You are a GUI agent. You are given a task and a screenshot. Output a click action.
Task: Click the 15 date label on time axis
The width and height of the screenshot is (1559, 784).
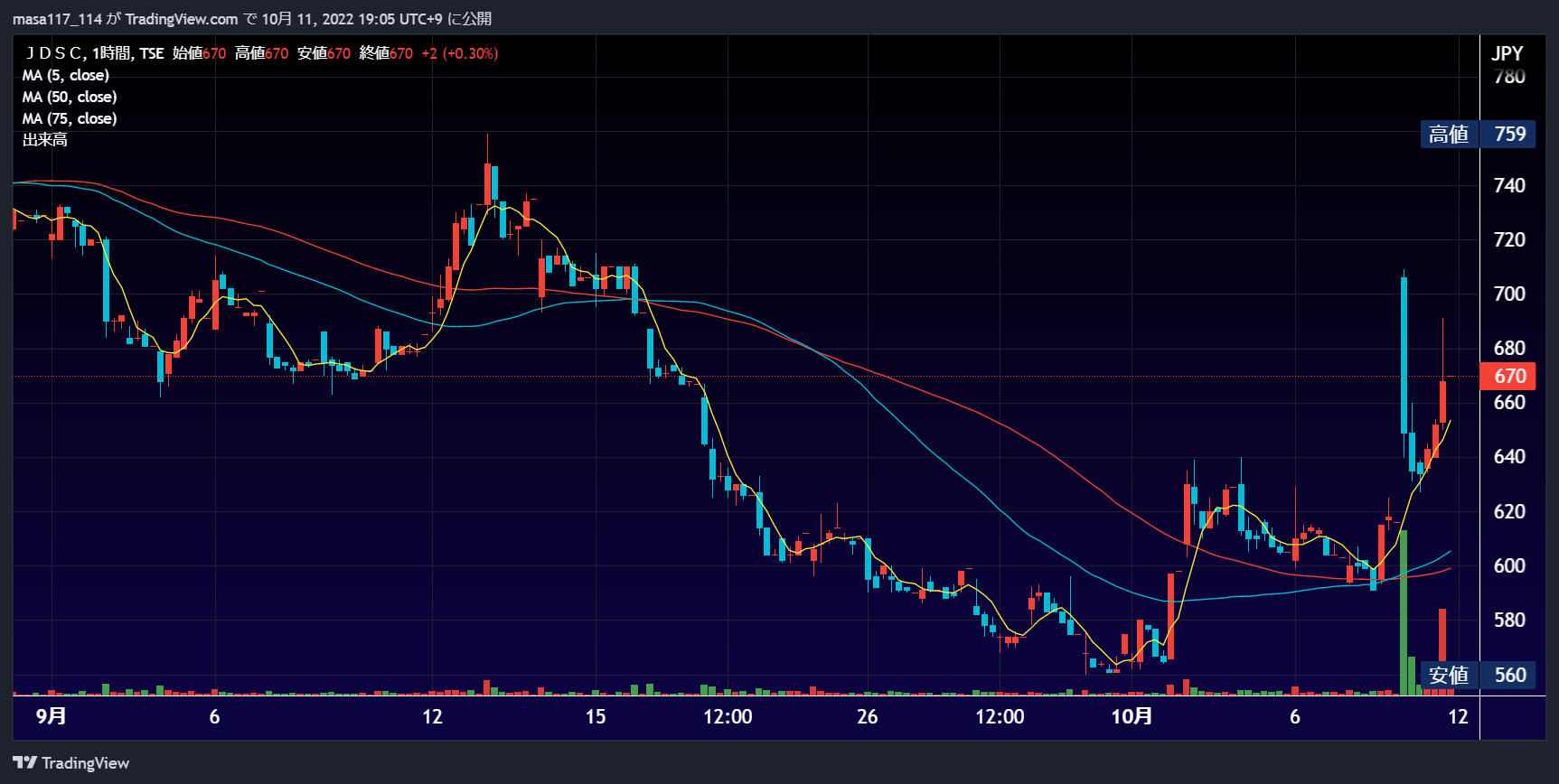pos(596,716)
